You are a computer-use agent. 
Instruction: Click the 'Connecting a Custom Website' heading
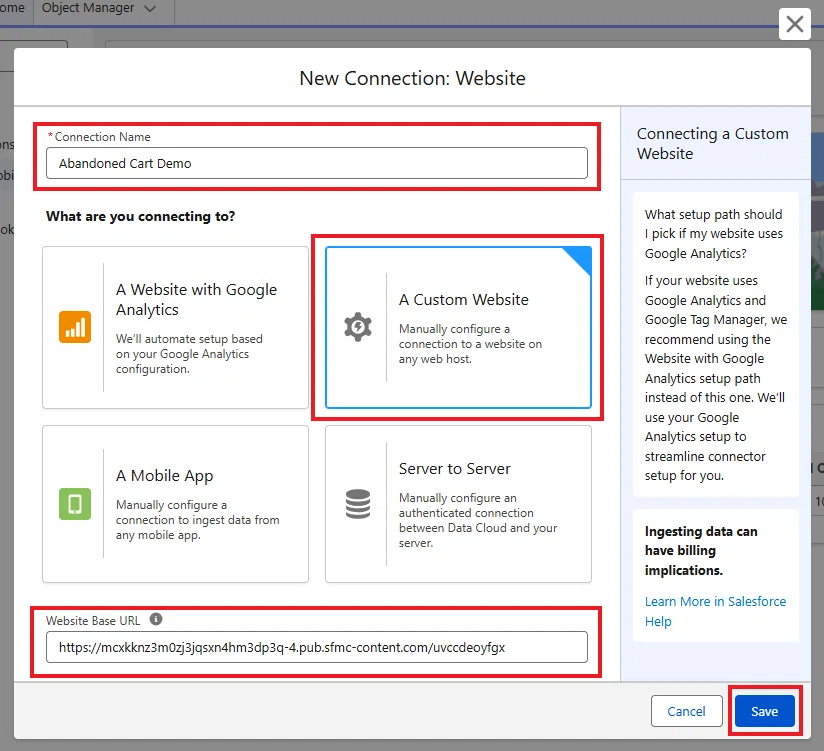pos(713,143)
